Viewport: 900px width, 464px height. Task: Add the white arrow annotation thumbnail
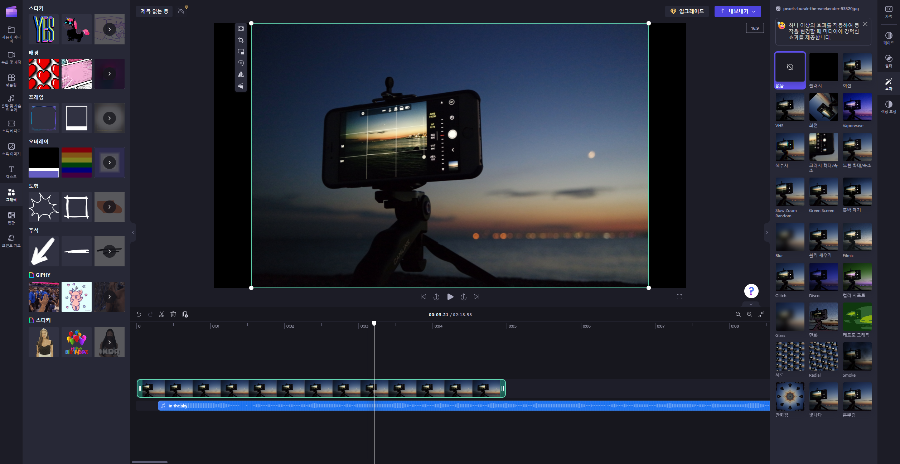point(44,251)
